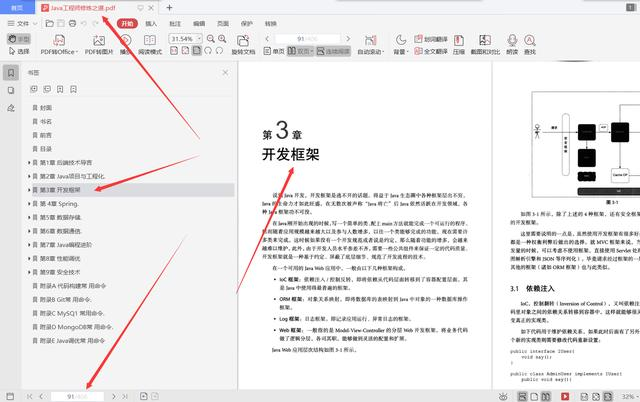Switch to the 批注 ribbon tab
The height and width of the screenshot is (402, 640).
tap(175, 24)
